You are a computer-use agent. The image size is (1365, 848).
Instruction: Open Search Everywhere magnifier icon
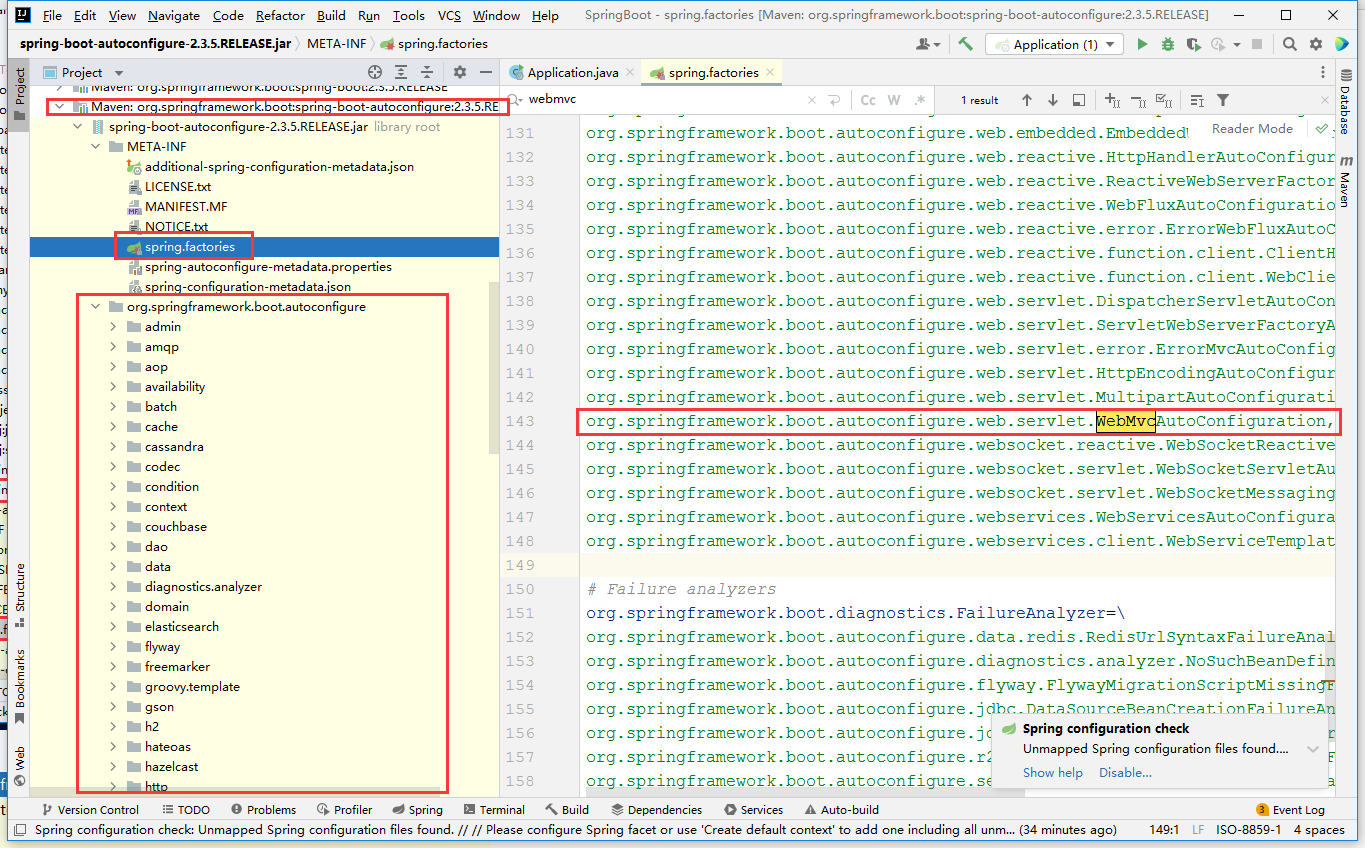(x=1290, y=44)
